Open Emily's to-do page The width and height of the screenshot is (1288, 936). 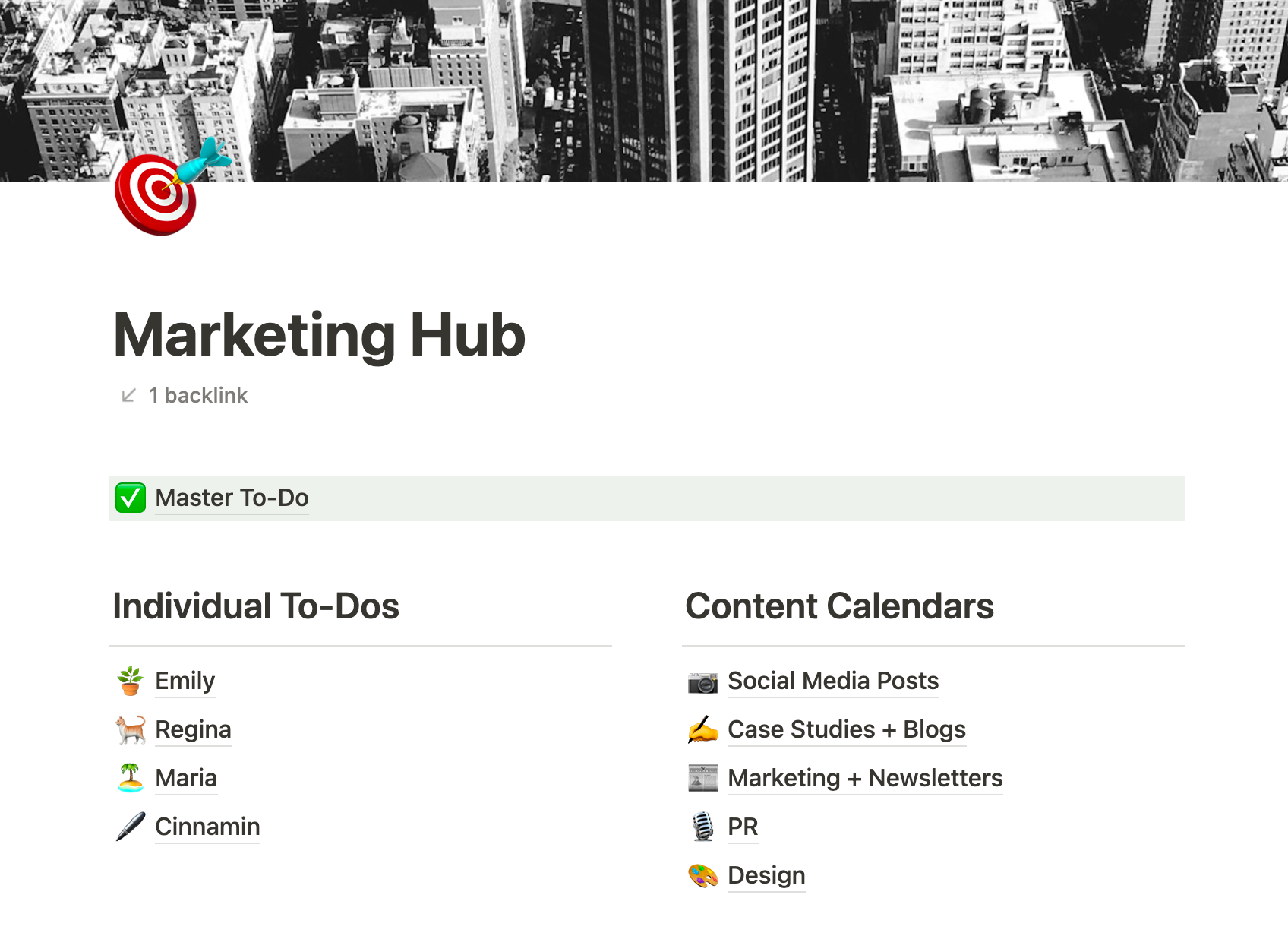(x=185, y=681)
